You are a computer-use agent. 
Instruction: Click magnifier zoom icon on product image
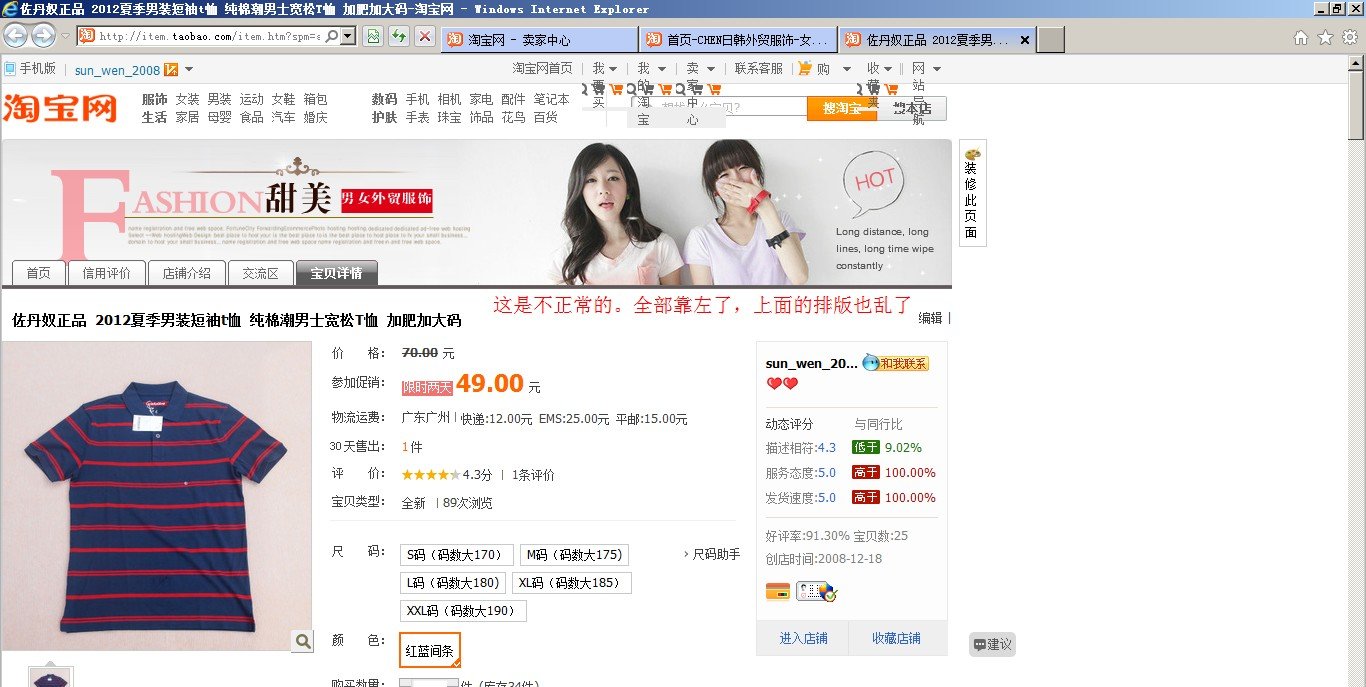pos(302,641)
